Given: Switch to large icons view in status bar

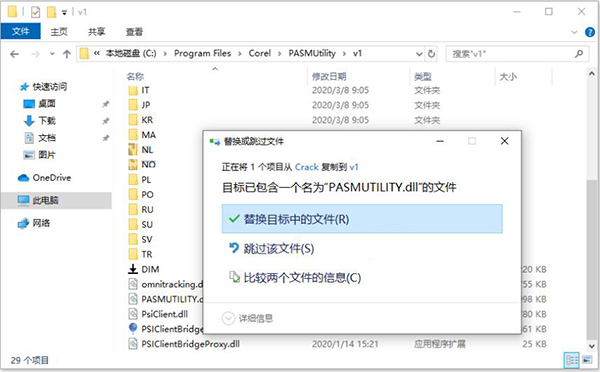Looking at the screenshot, I should 587,360.
